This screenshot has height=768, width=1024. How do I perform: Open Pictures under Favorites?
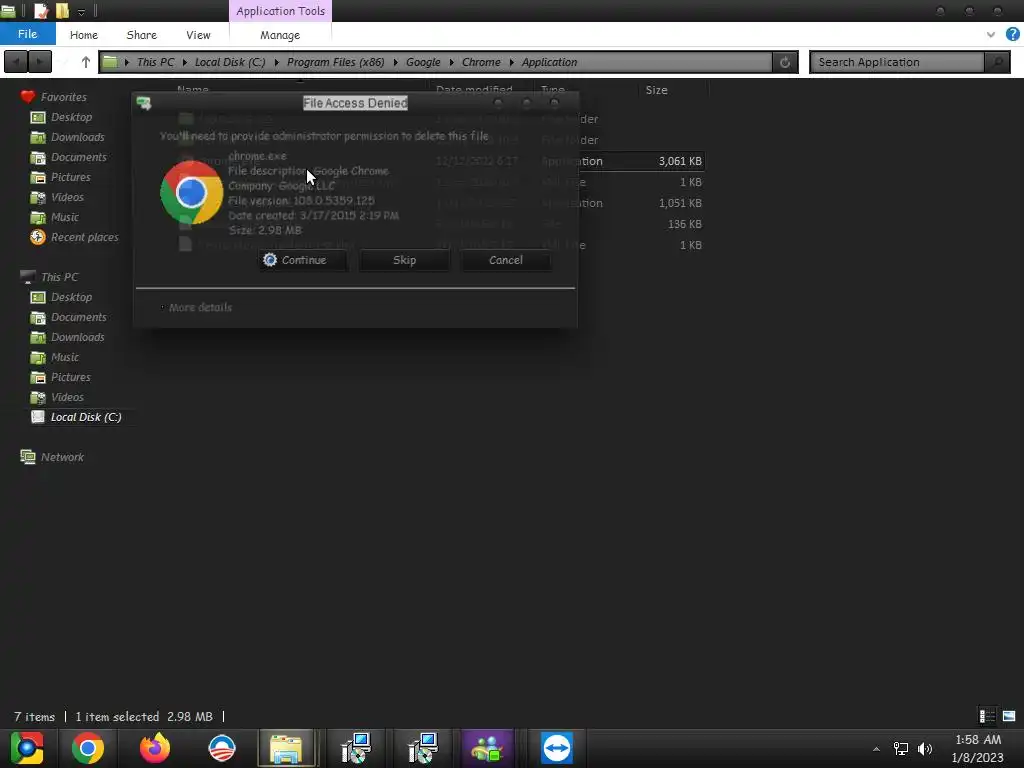(x=71, y=177)
